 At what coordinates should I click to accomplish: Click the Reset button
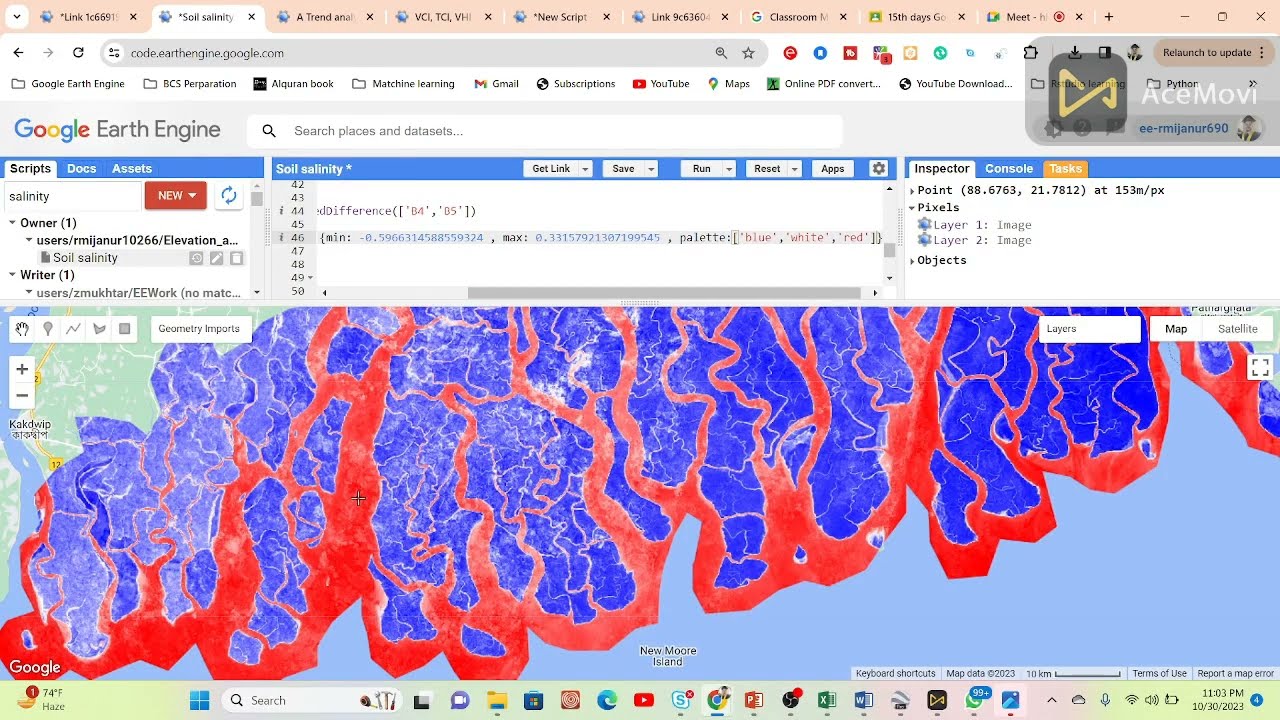pos(767,169)
